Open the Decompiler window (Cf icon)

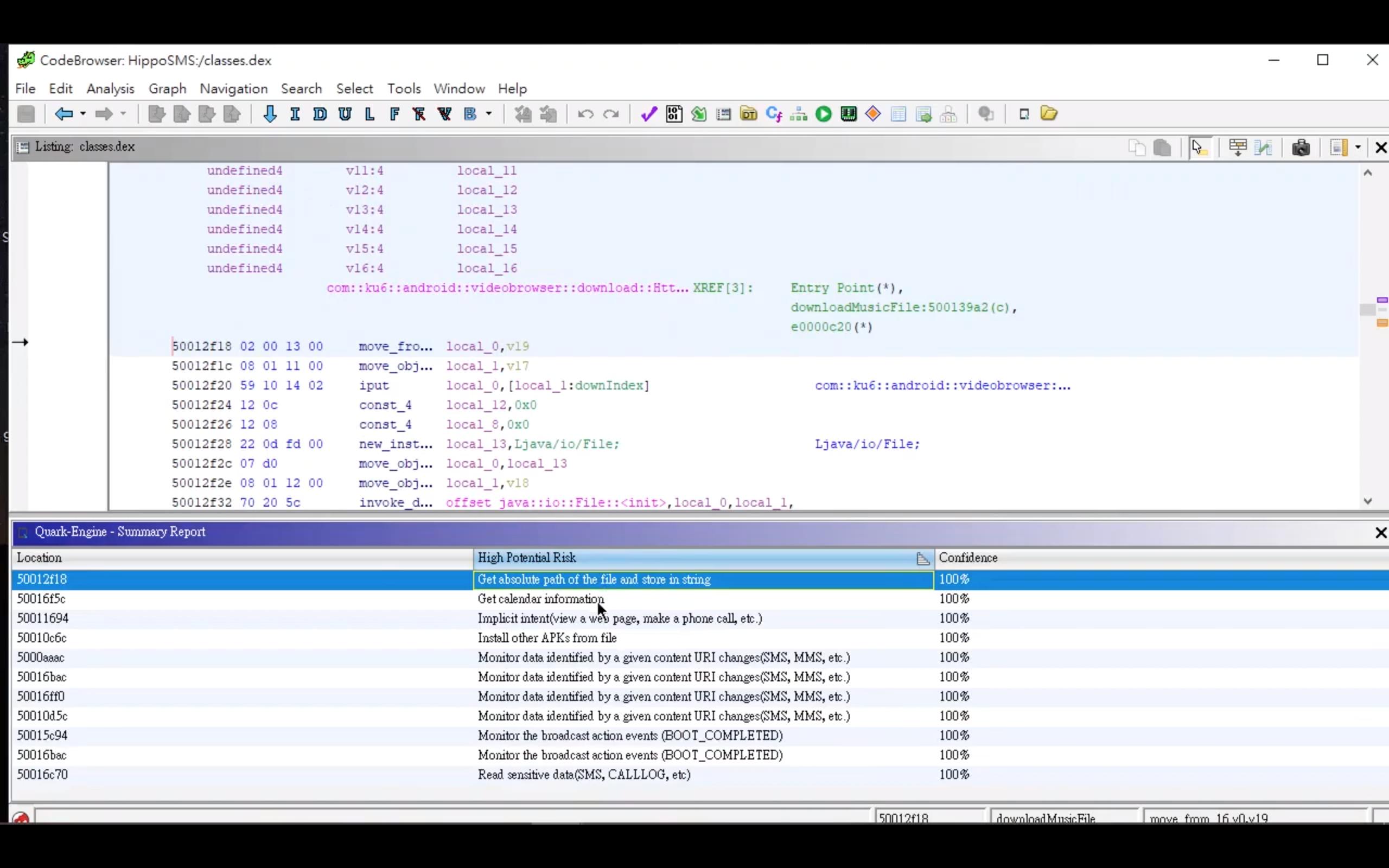[773, 114]
